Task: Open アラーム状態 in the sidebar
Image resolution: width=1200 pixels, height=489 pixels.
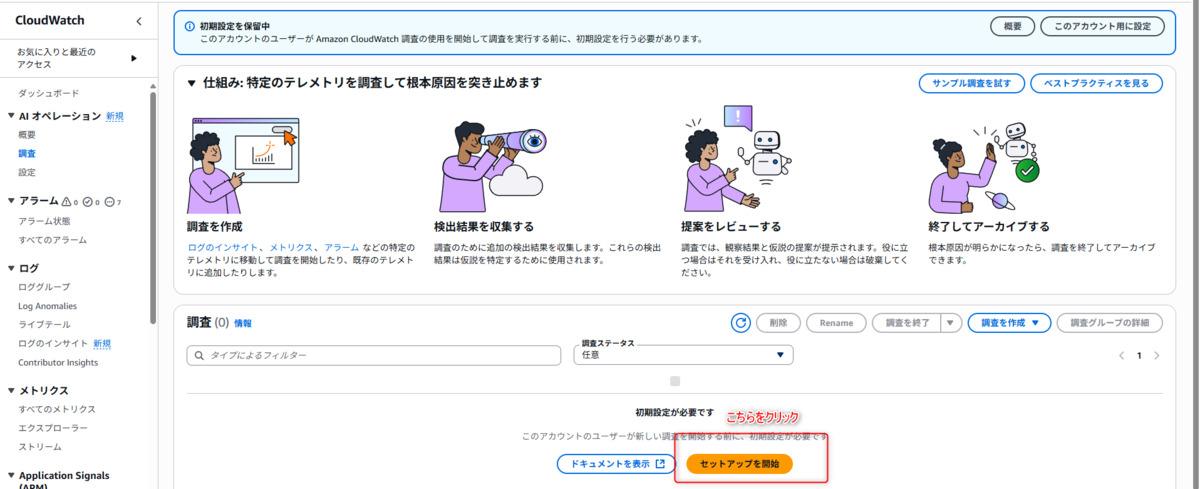Action: coord(44,221)
